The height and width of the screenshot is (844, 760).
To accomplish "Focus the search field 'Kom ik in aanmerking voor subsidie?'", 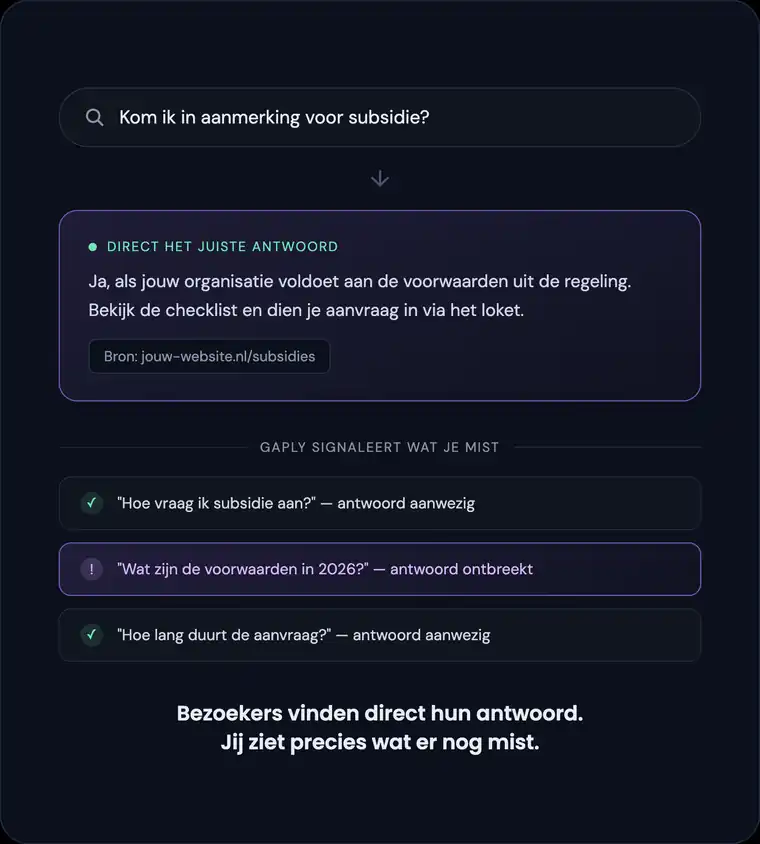I will (380, 117).
